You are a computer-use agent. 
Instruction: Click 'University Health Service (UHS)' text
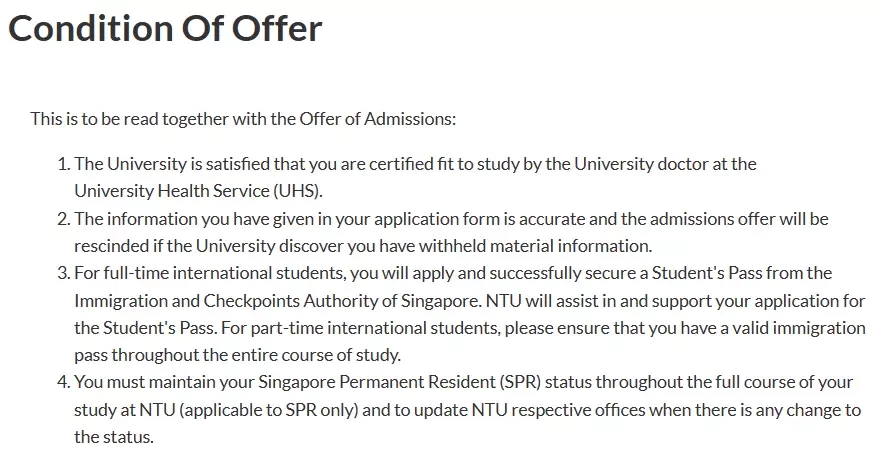click(x=198, y=191)
